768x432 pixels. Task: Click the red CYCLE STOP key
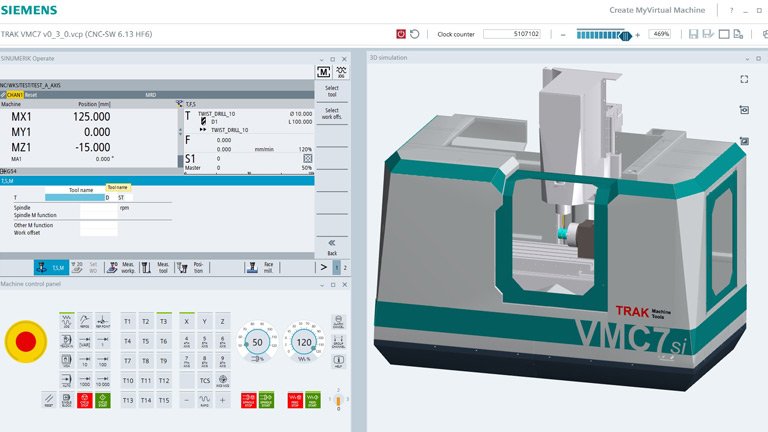[85, 400]
